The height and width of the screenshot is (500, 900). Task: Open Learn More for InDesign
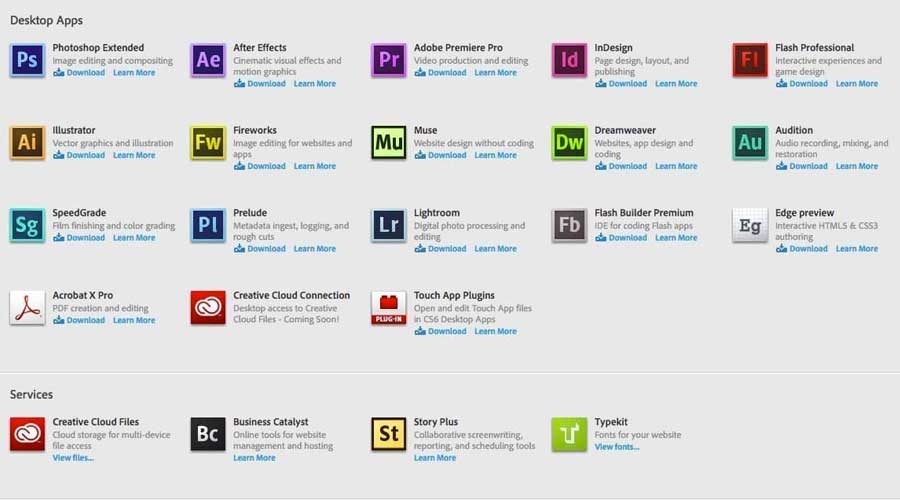(677, 84)
